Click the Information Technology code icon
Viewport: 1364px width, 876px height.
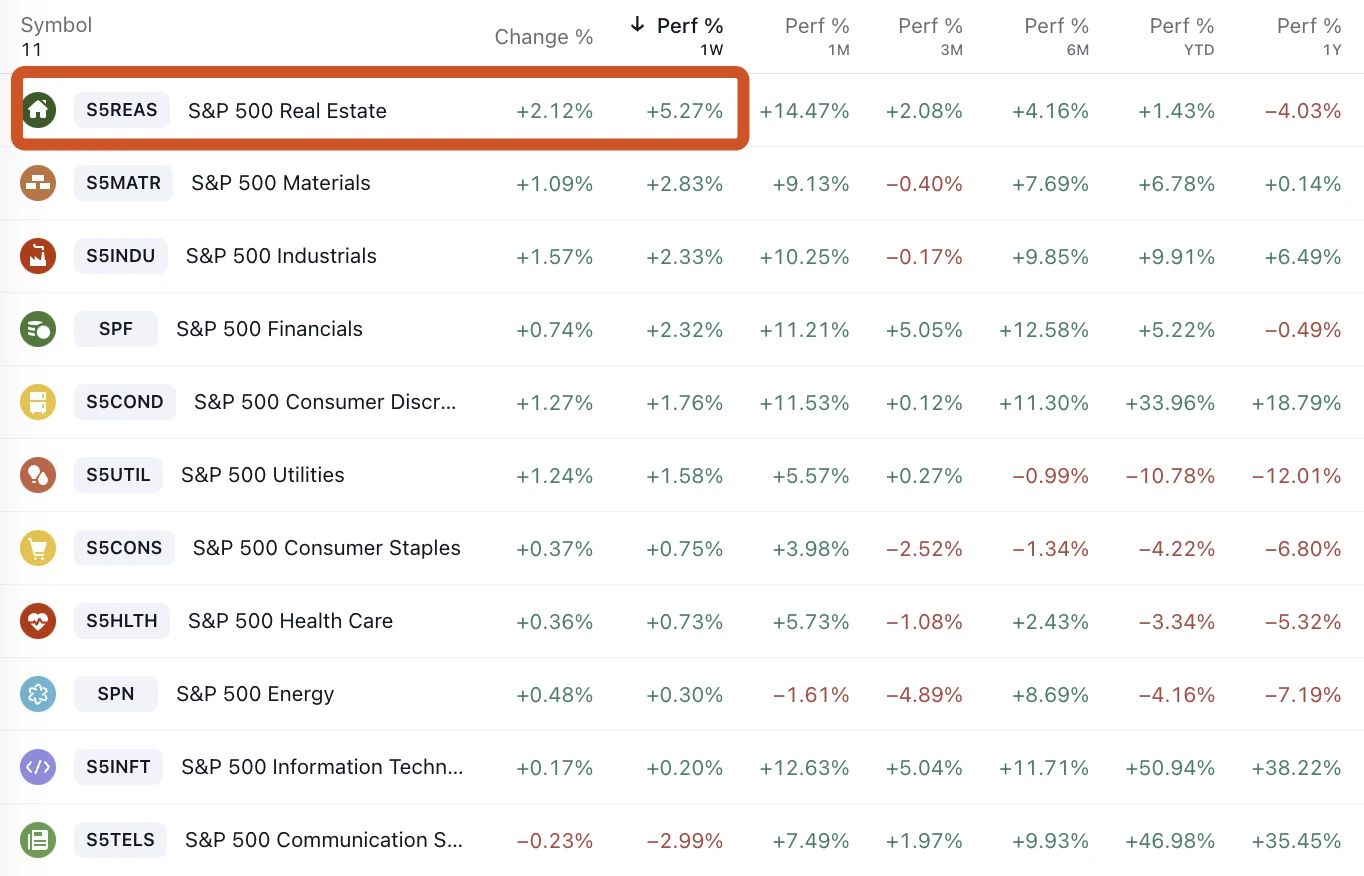(x=38, y=767)
